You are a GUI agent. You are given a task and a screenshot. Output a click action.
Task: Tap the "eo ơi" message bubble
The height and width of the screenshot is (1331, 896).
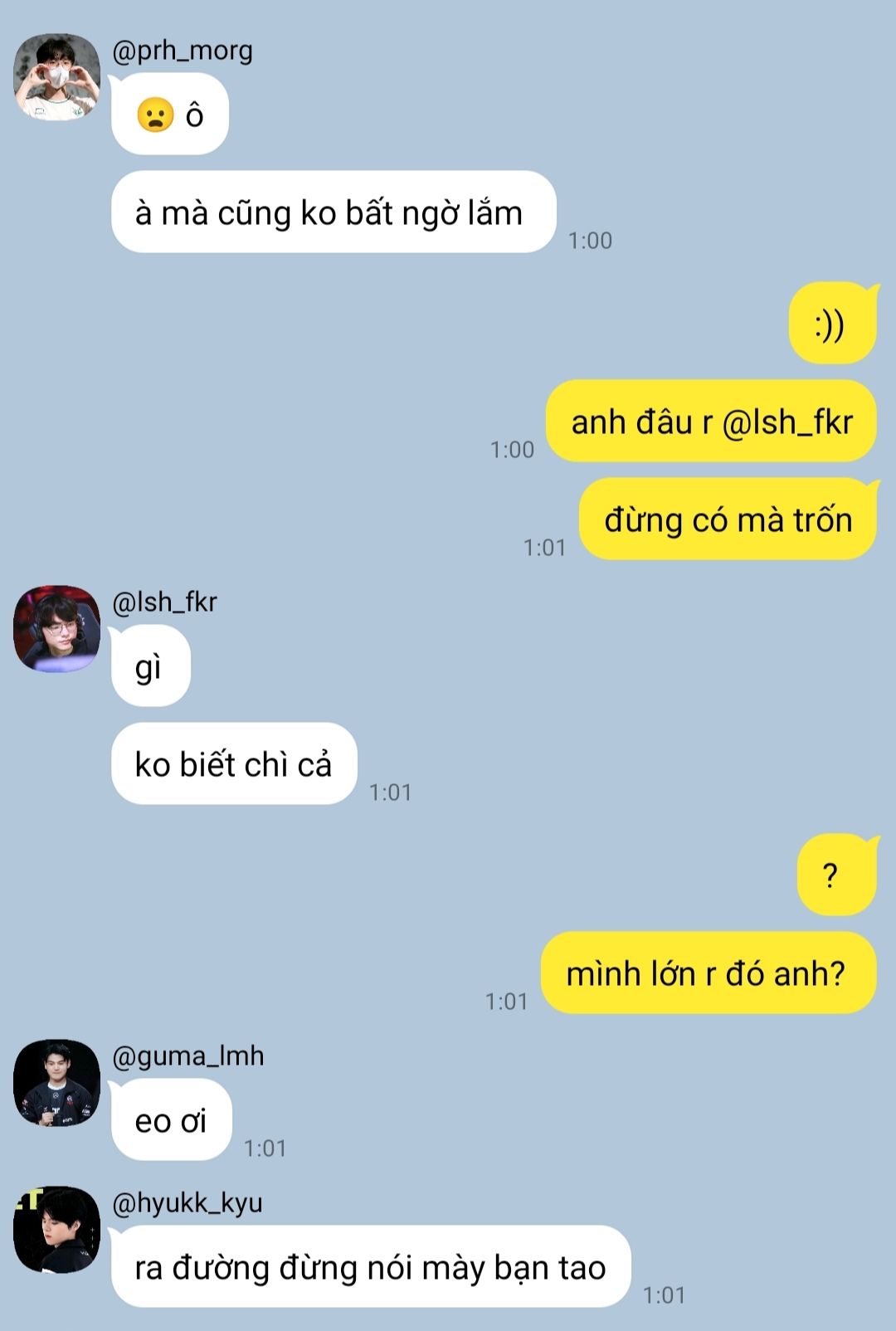[x=172, y=1119]
